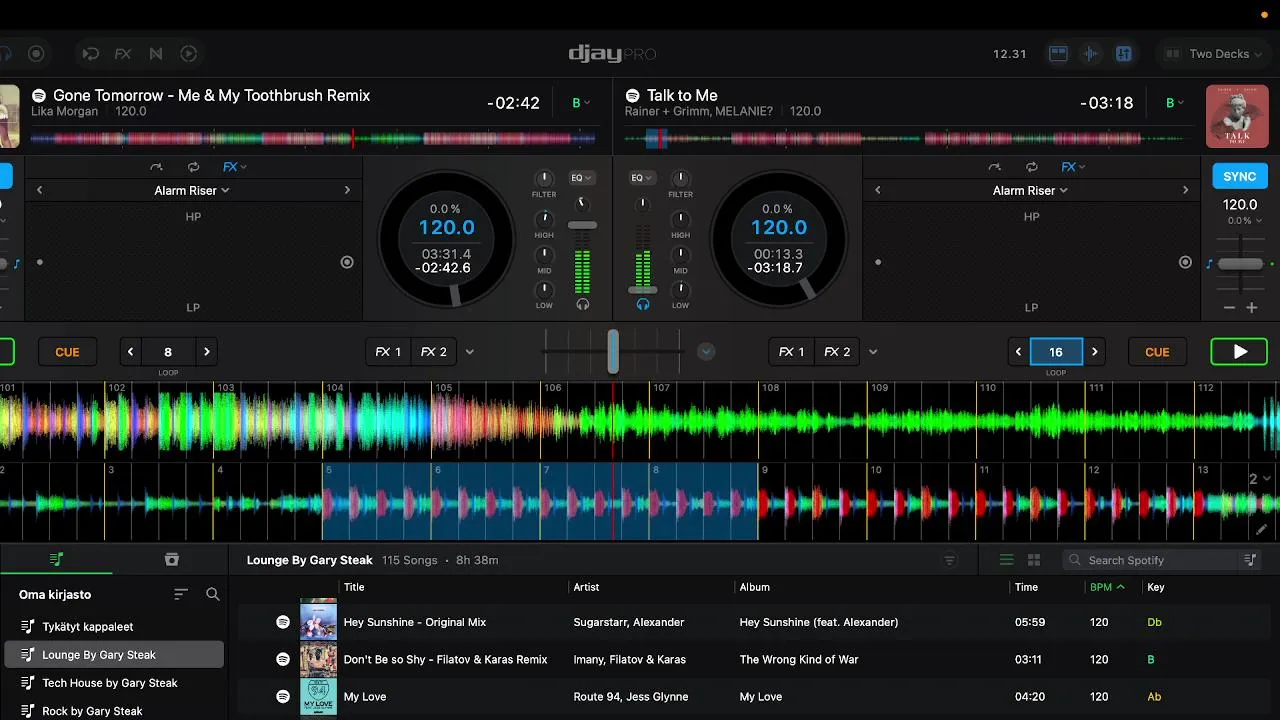Click the sort icon beside Oma kirjasto

pyautogui.click(x=181, y=594)
